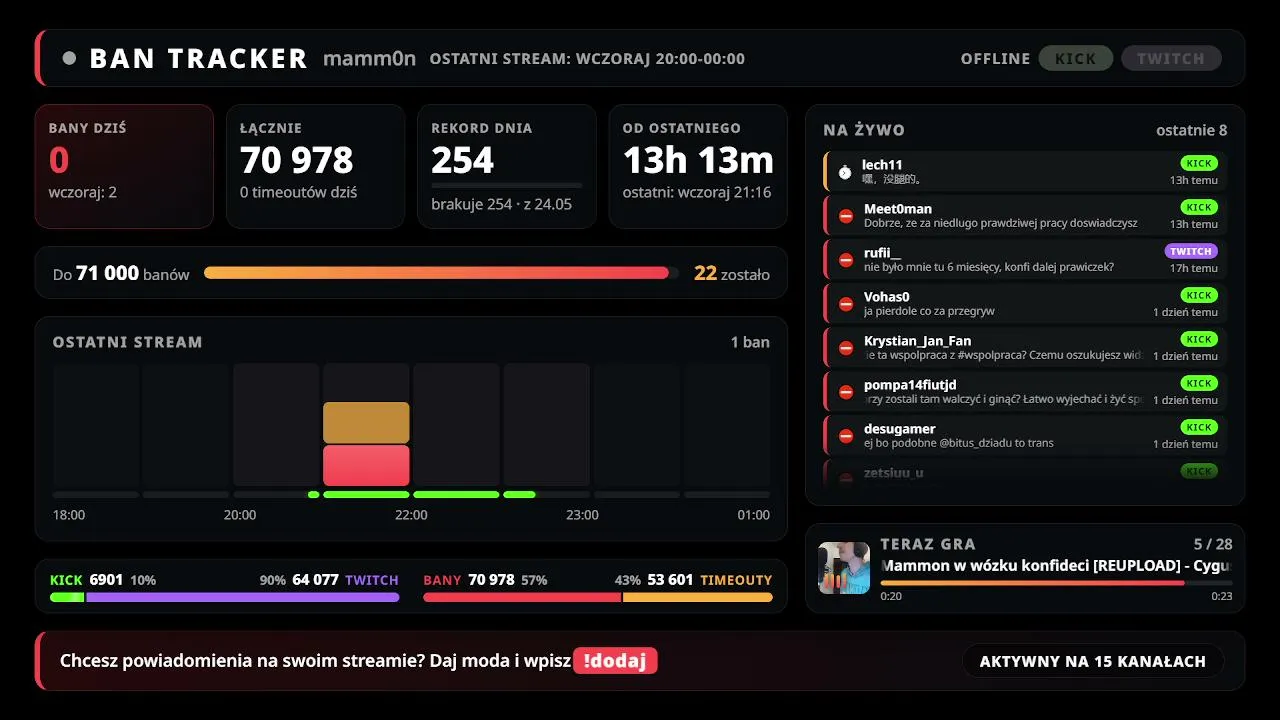Click the 18:00 label on stream timeline

(x=69, y=515)
